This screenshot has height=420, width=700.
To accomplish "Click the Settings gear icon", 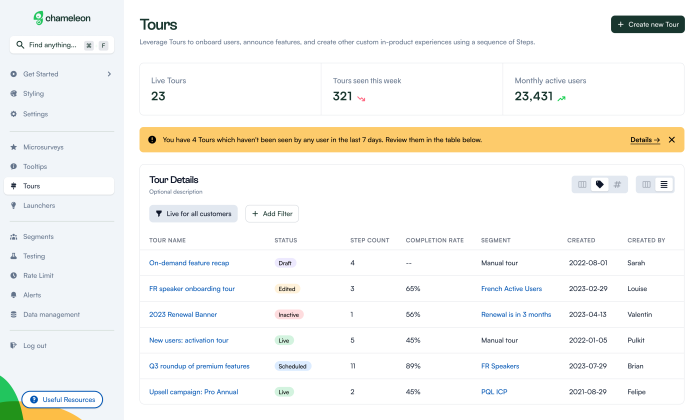I will [13, 114].
